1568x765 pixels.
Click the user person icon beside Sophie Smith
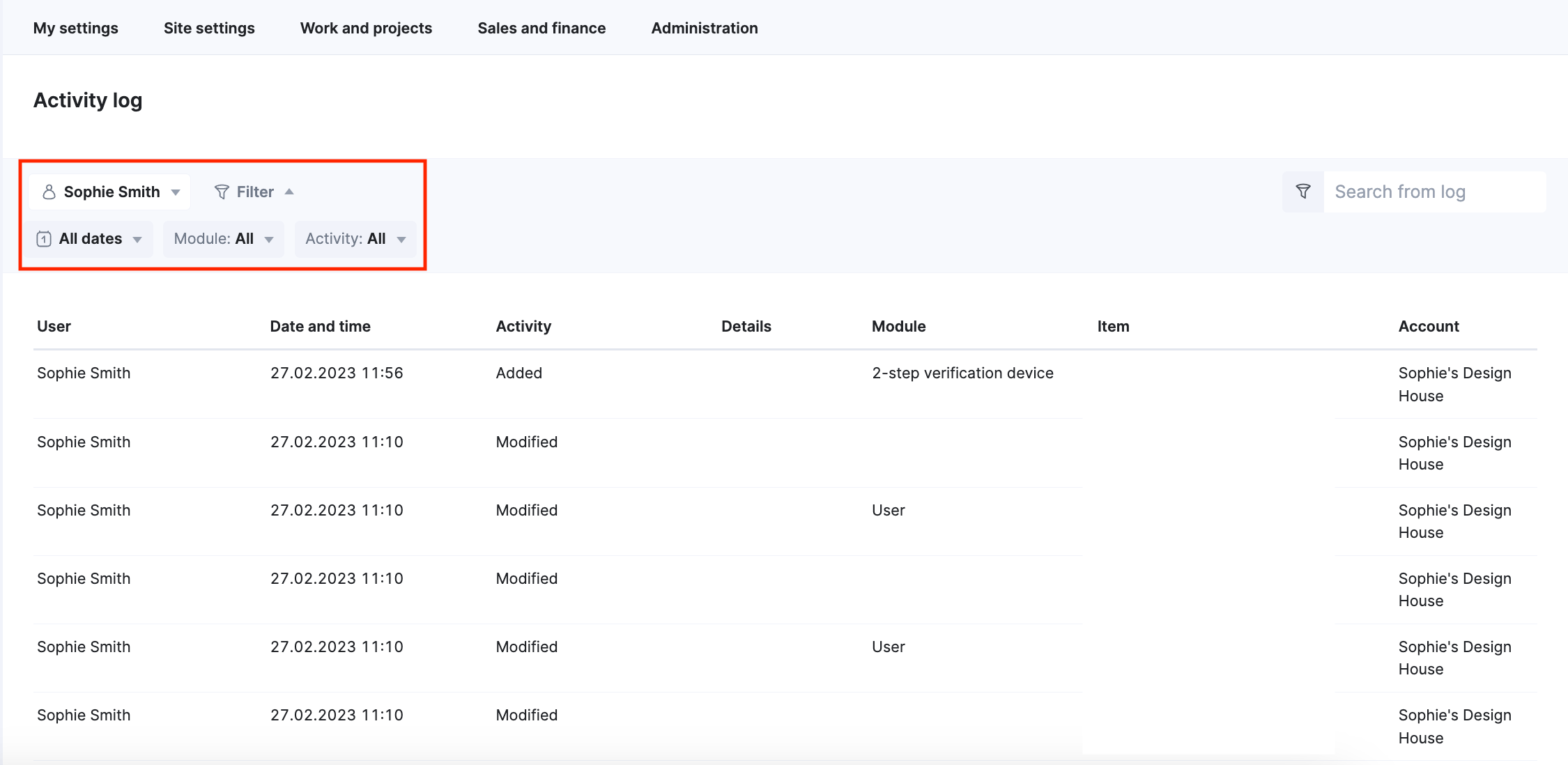click(49, 192)
